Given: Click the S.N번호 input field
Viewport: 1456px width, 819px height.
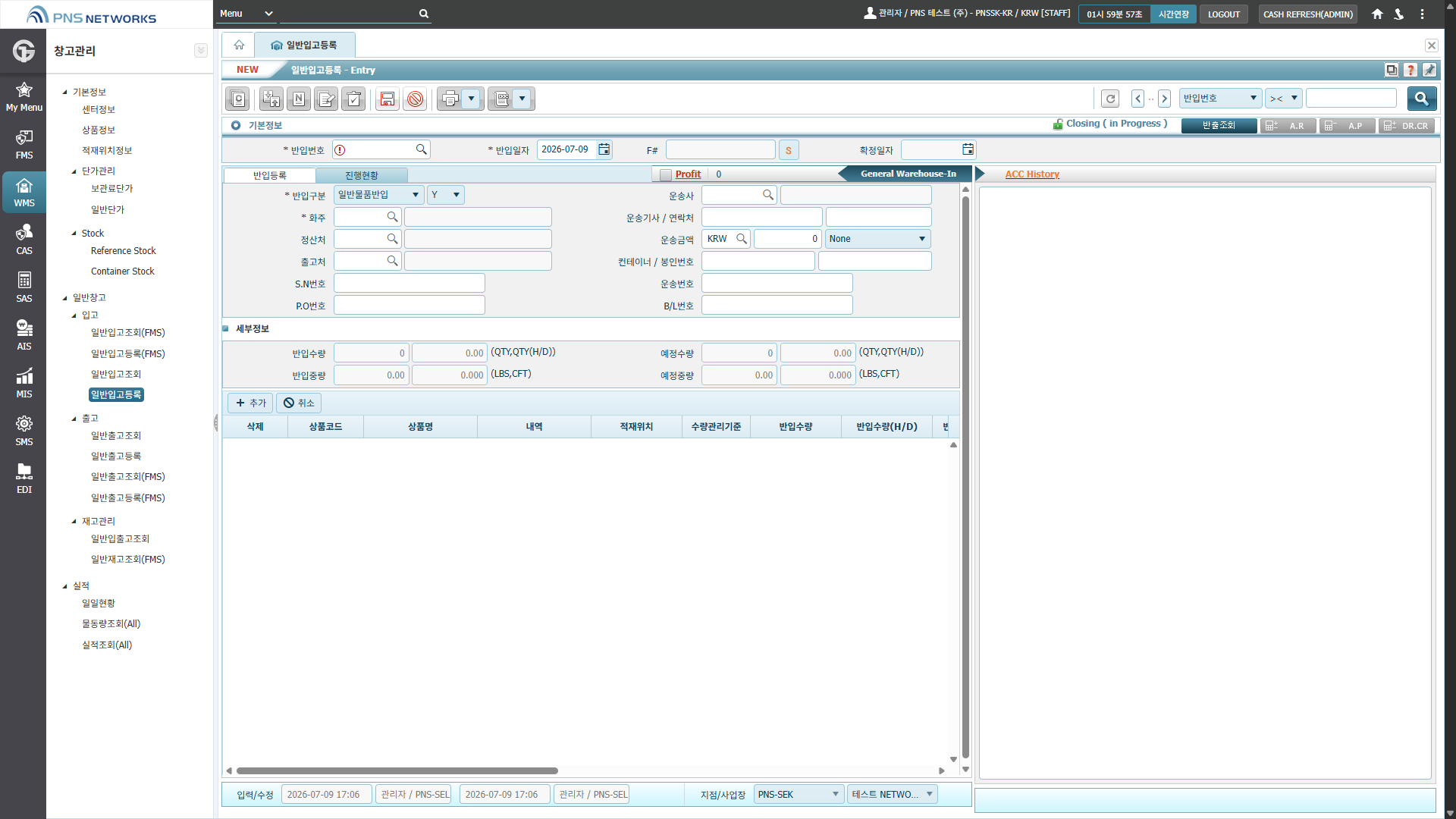Looking at the screenshot, I should [x=409, y=284].
